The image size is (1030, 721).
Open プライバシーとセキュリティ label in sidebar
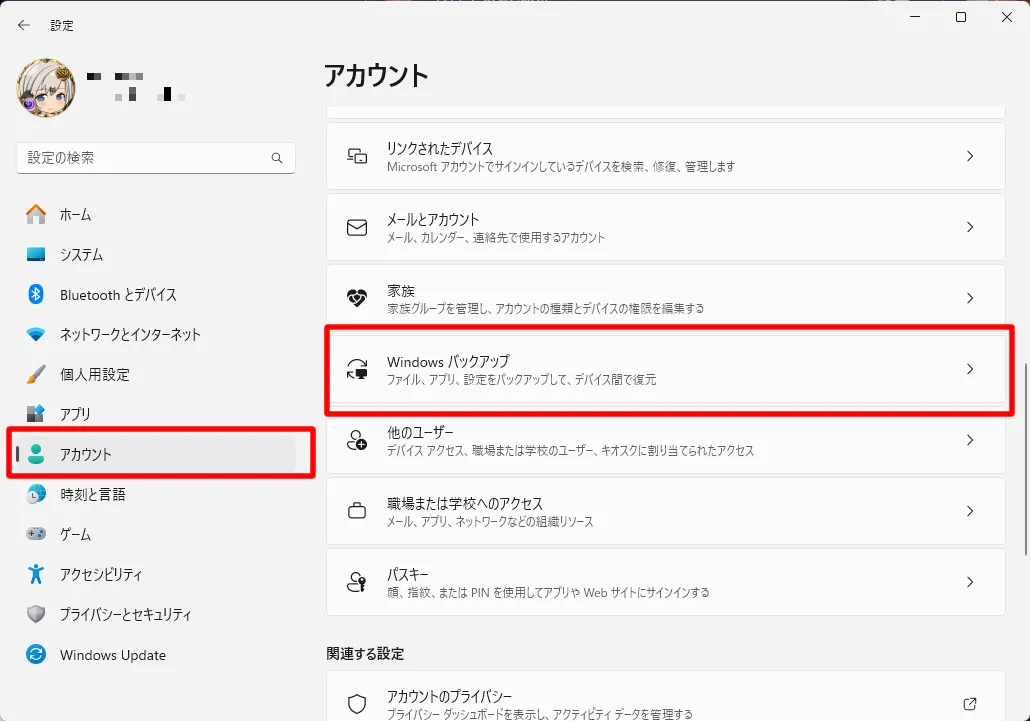tap(125, 615)
